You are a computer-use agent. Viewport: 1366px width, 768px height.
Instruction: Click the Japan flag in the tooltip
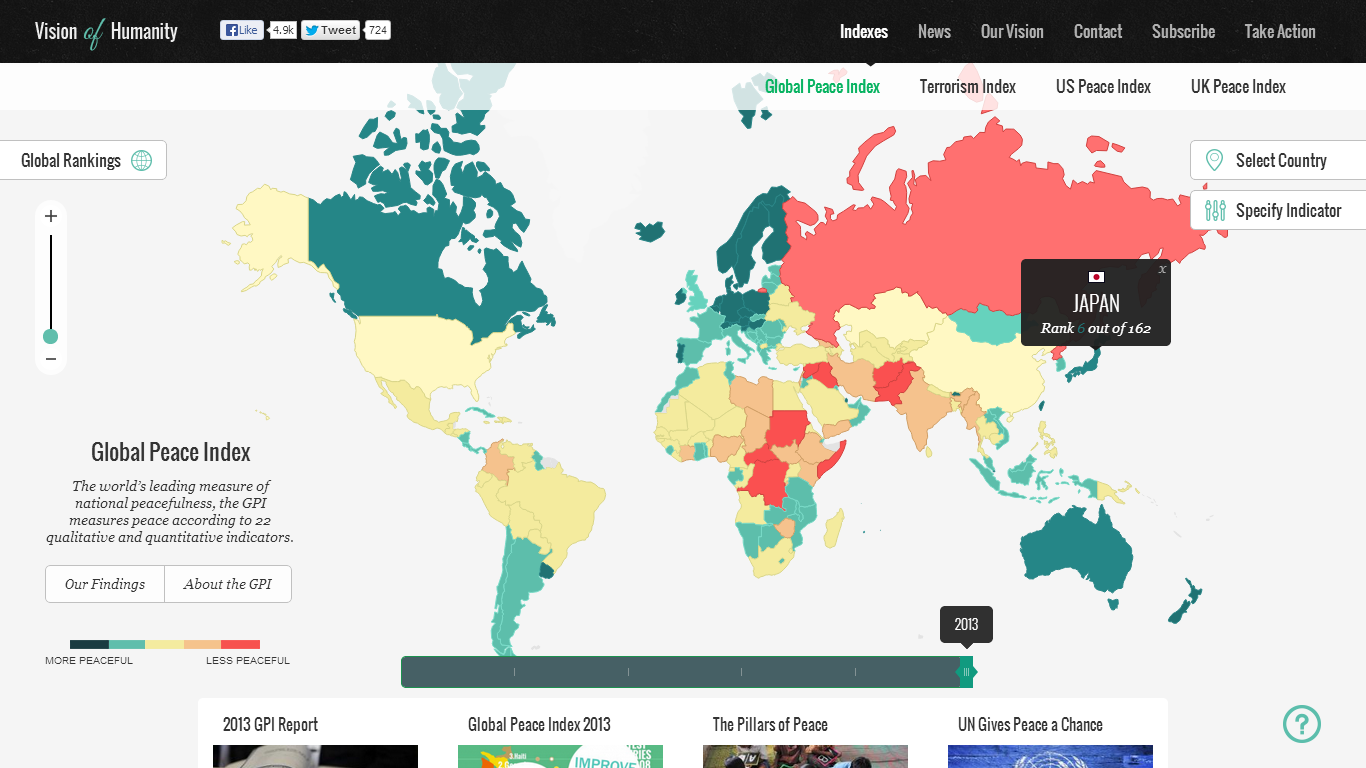[1096, 277]
